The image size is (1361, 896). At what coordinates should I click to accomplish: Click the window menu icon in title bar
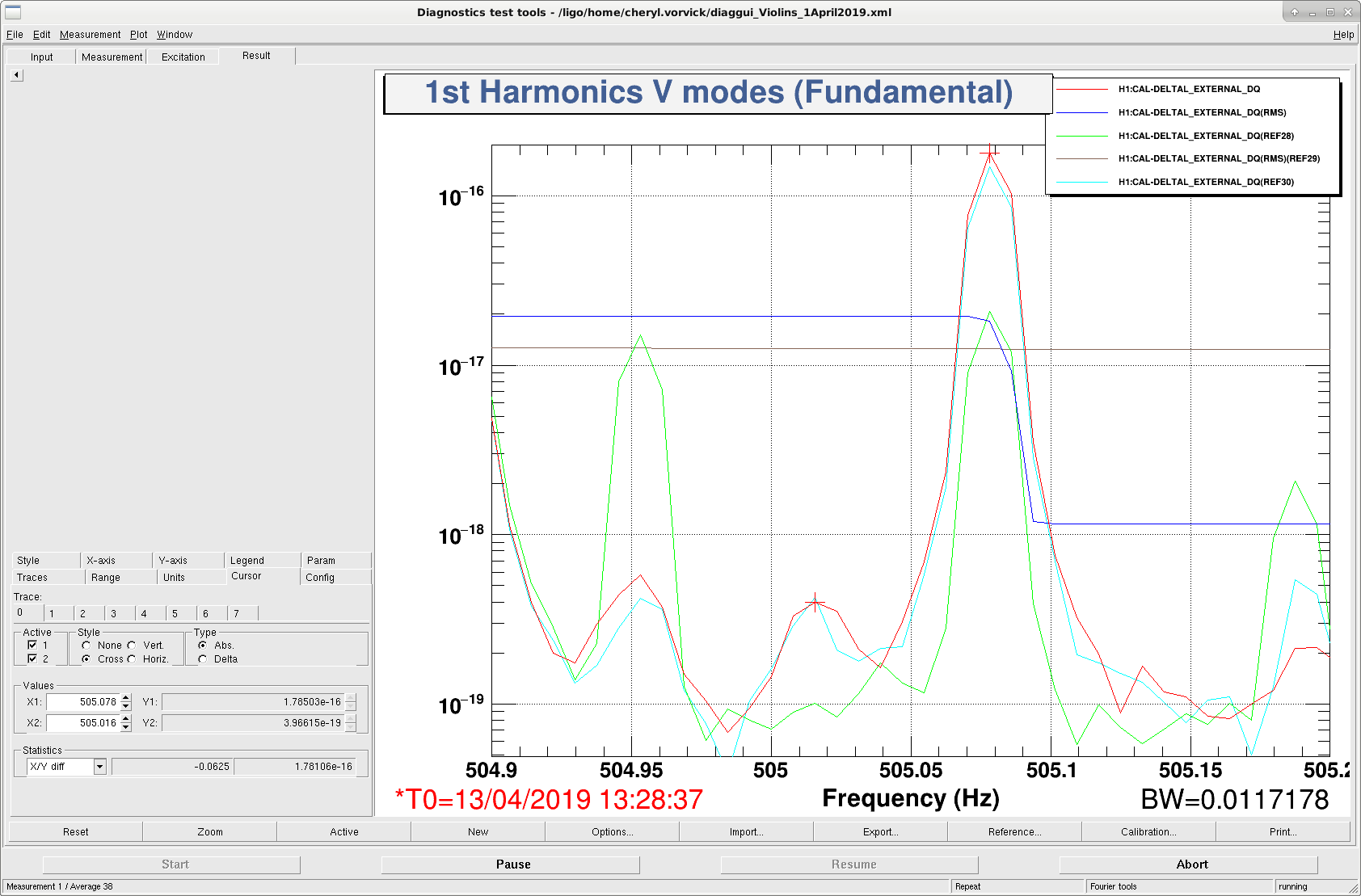pyautogui.click(x=13, y=12)
